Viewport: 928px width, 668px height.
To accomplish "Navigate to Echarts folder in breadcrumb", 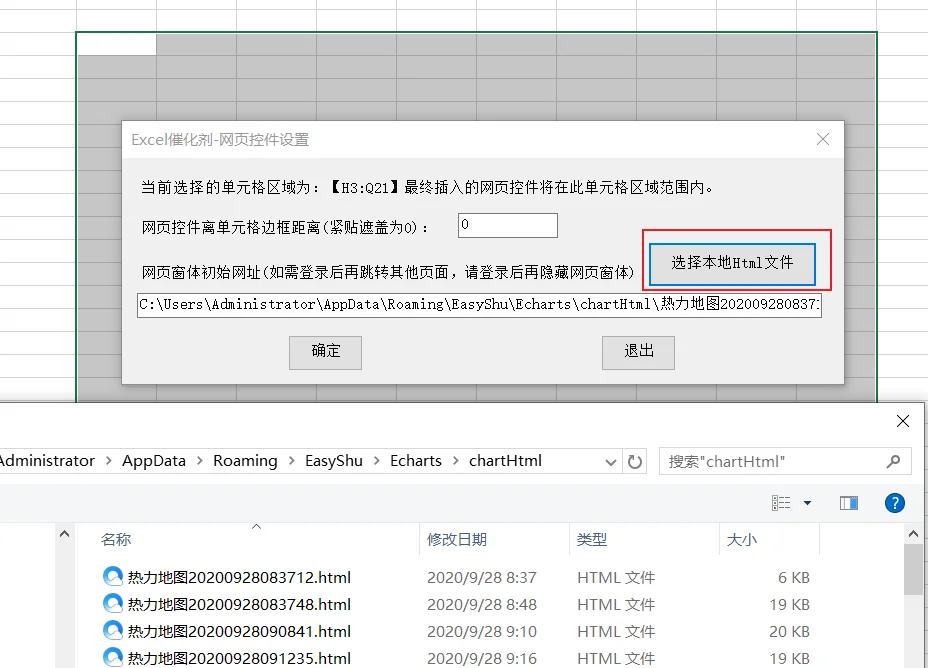I will 415,461.
